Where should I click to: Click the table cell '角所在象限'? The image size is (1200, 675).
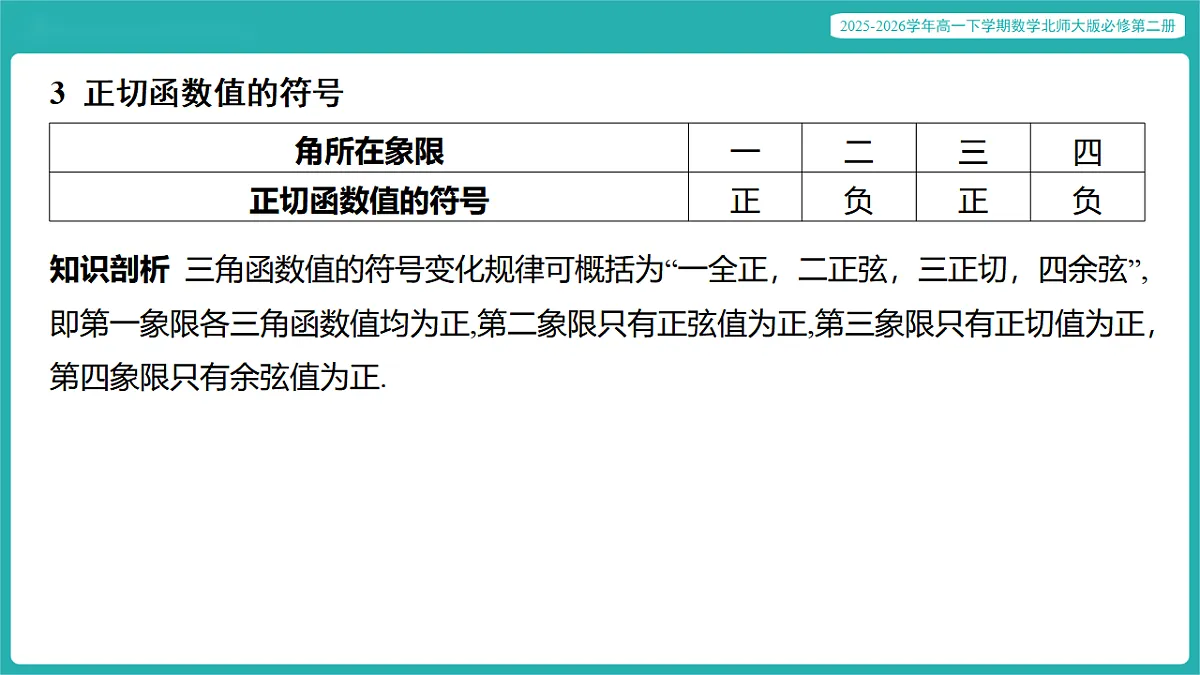[369, 149]
